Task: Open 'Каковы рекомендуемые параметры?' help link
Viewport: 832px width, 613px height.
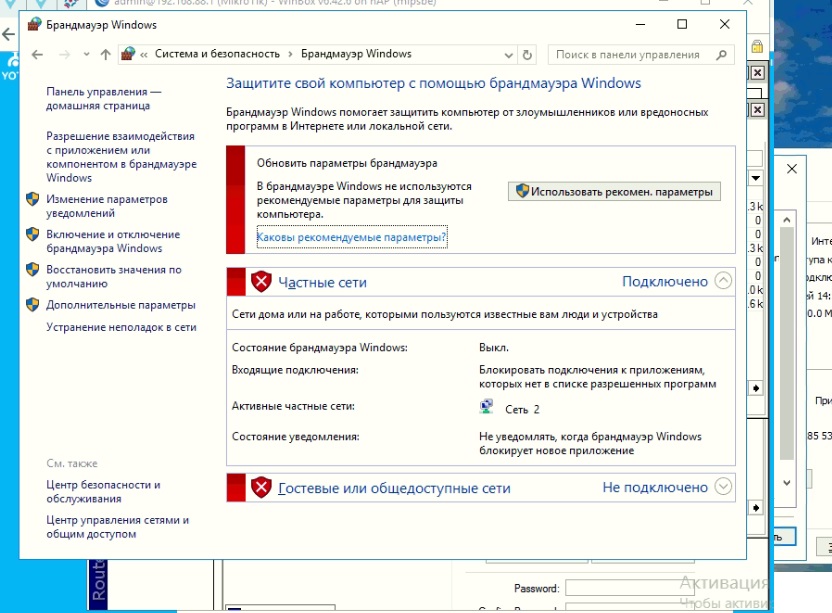Action: [x=352, y=237]
